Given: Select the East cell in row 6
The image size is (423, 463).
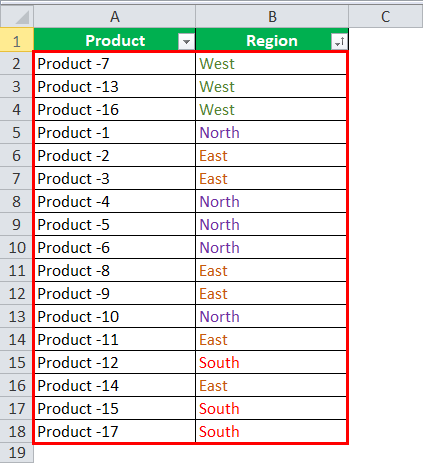Looking at the screenshot, I should pyautogui.click(x=271, y=156).
